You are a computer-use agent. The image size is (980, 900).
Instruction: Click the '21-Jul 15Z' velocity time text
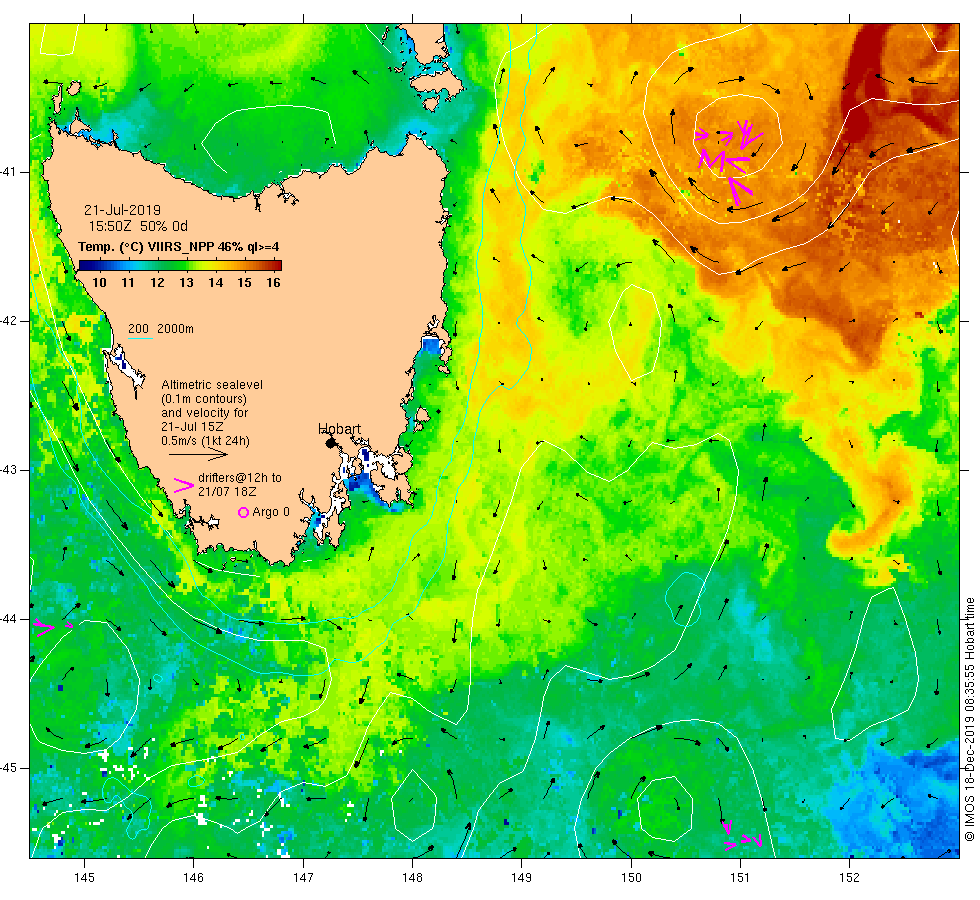click(x=192, y=427)
